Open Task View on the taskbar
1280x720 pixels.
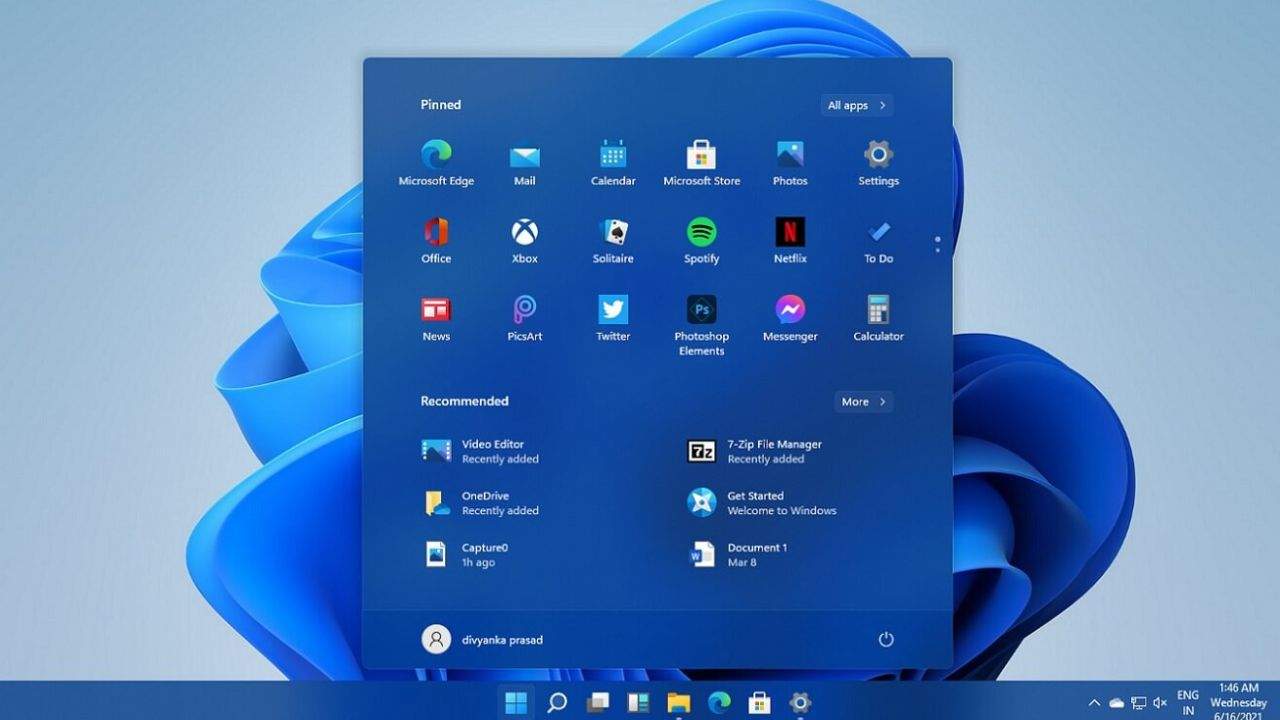(598, 702)
